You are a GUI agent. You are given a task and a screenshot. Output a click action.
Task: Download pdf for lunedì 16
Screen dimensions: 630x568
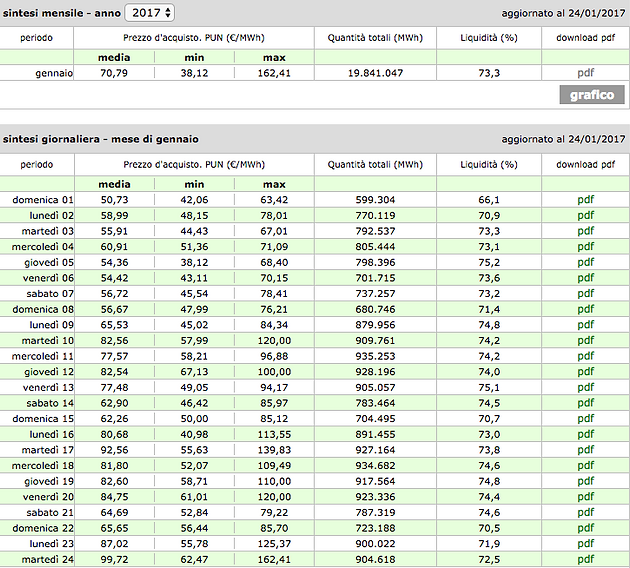[x=585, y=434]
